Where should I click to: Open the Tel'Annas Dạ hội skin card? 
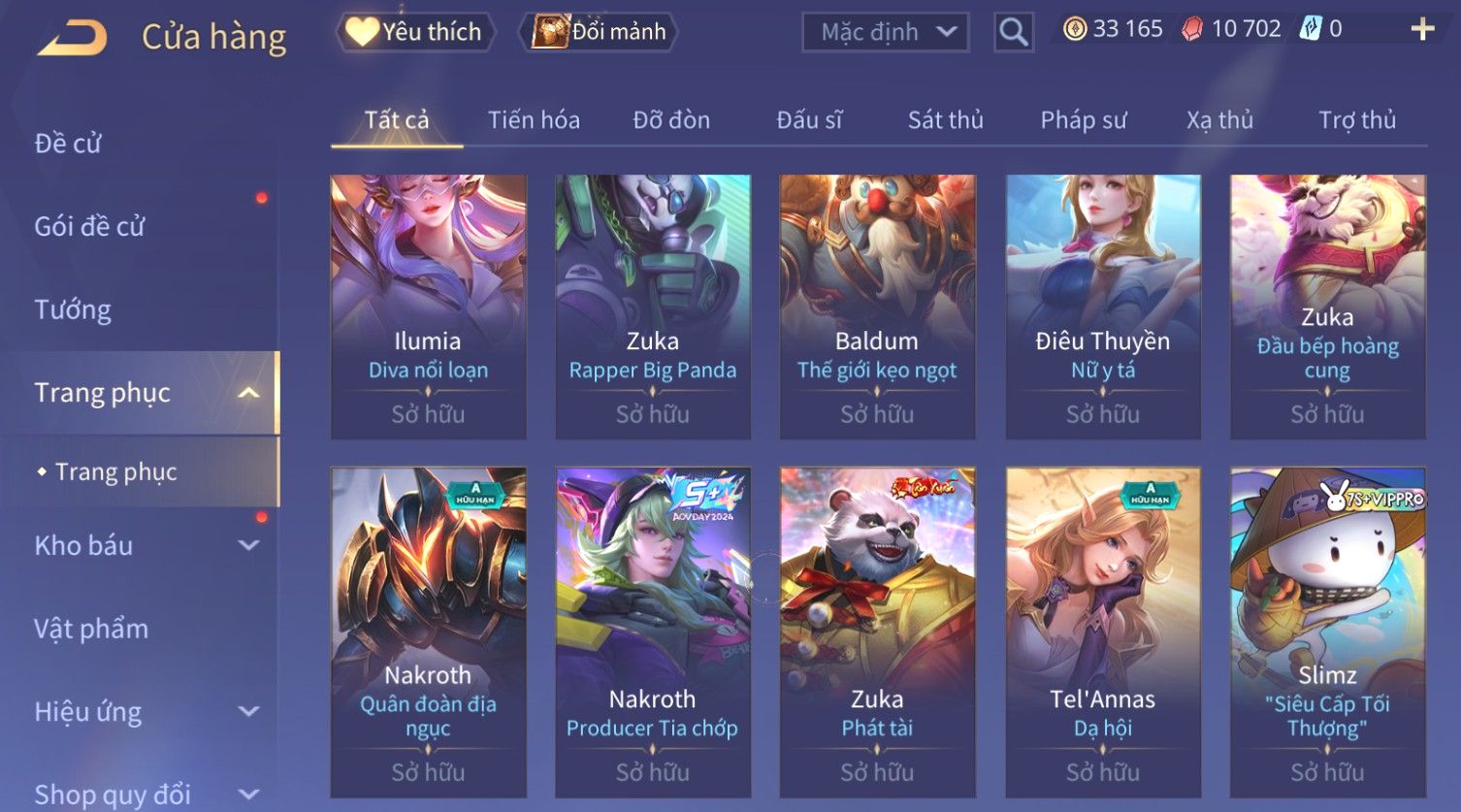click(x=1103, y=633)
